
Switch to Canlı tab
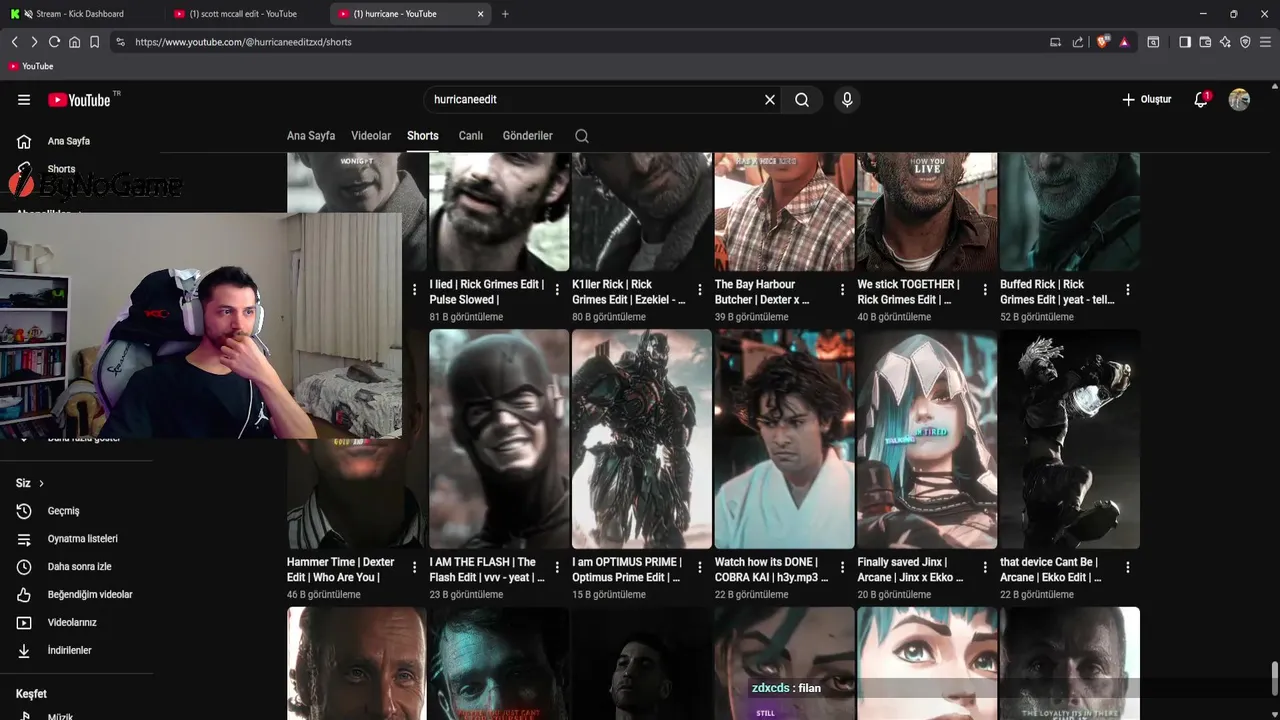click(471, 136)
